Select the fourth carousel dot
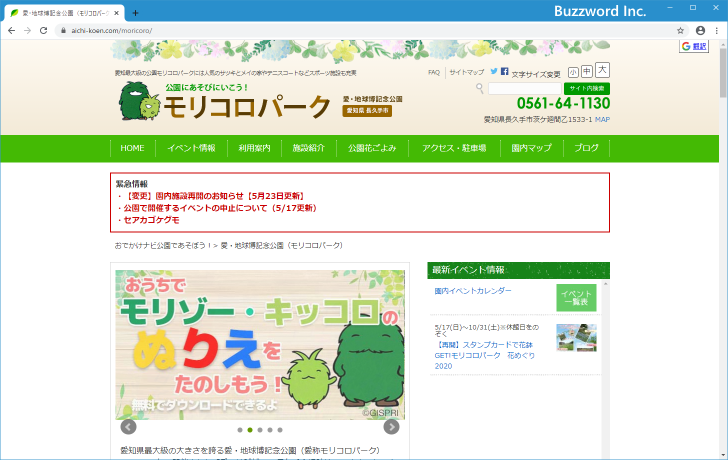This screenshot has width=728, height=460. (270, 430)
